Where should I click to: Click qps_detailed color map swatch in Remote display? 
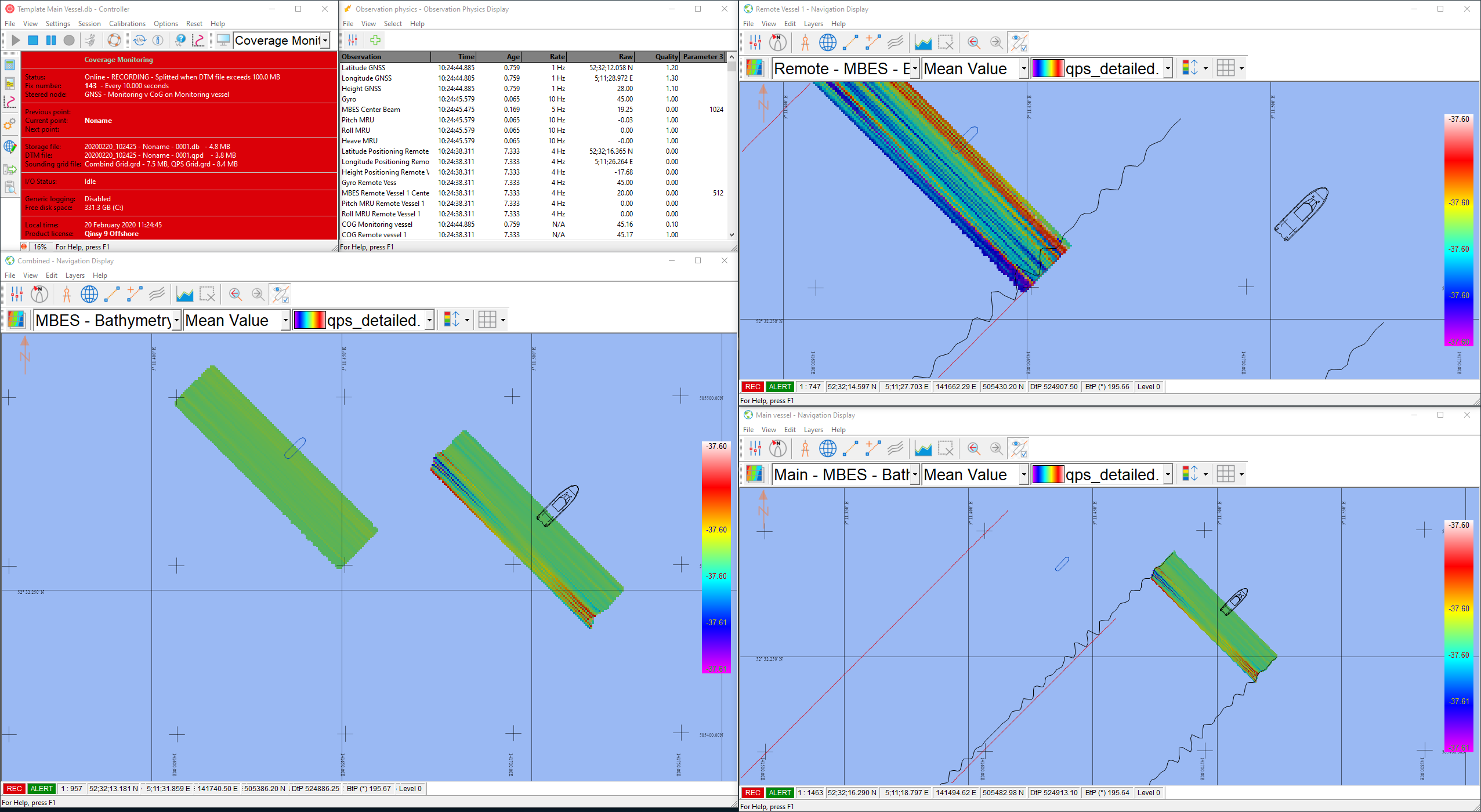(1048, 68)
